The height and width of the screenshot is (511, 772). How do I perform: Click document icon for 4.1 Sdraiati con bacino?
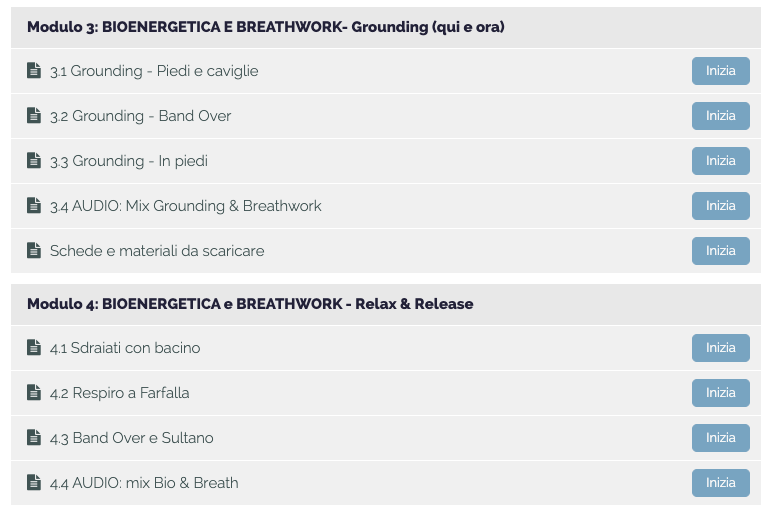(x=33, y=347)
